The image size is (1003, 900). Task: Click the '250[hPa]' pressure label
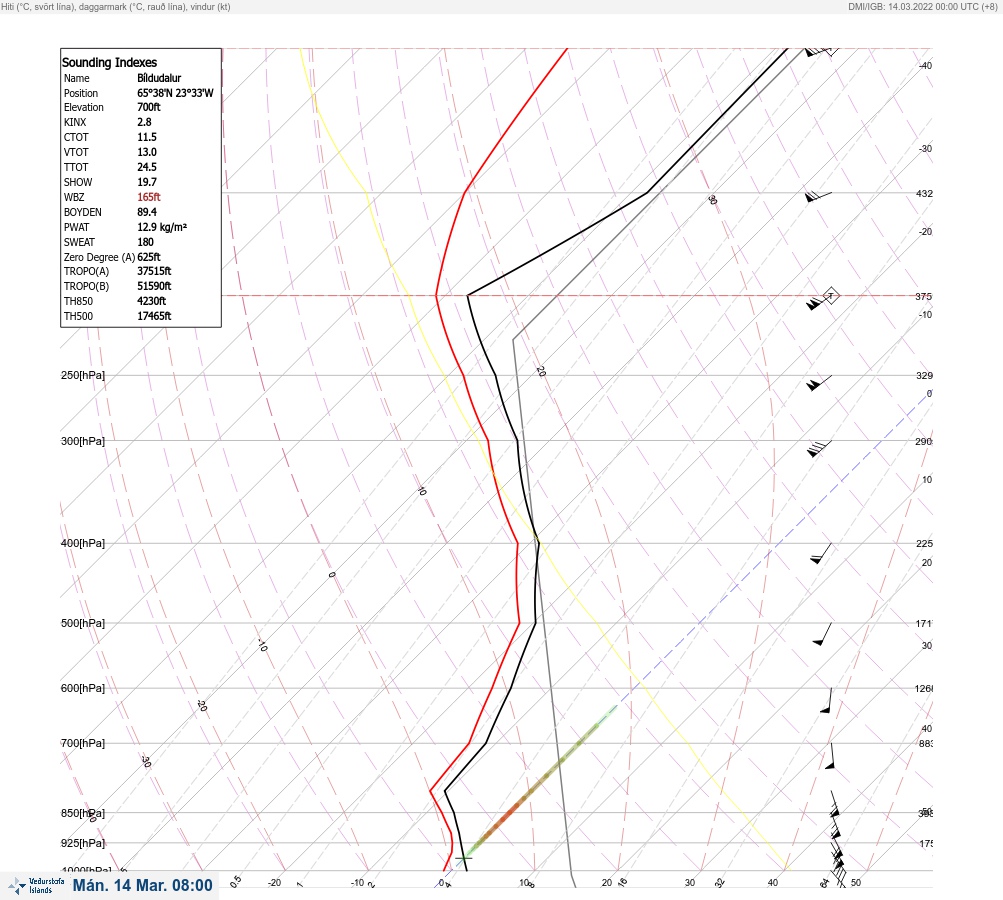pyautogui.click(x=83, y=375)
